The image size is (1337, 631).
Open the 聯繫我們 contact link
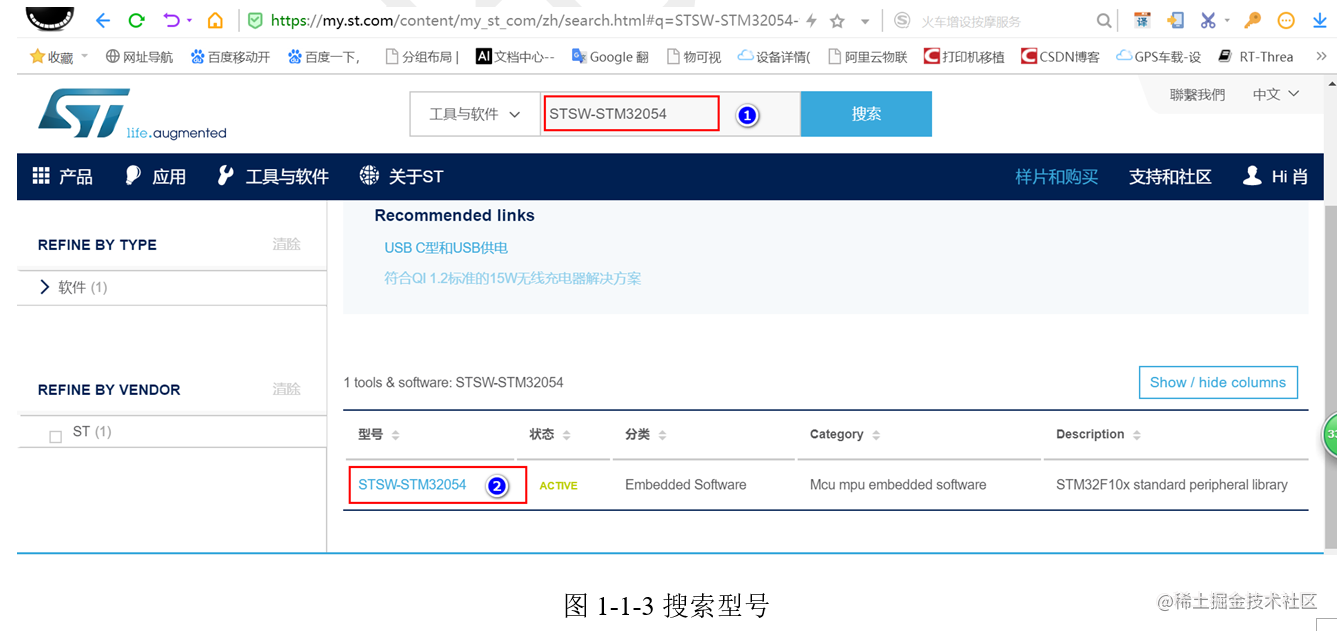pos(1197,94)
